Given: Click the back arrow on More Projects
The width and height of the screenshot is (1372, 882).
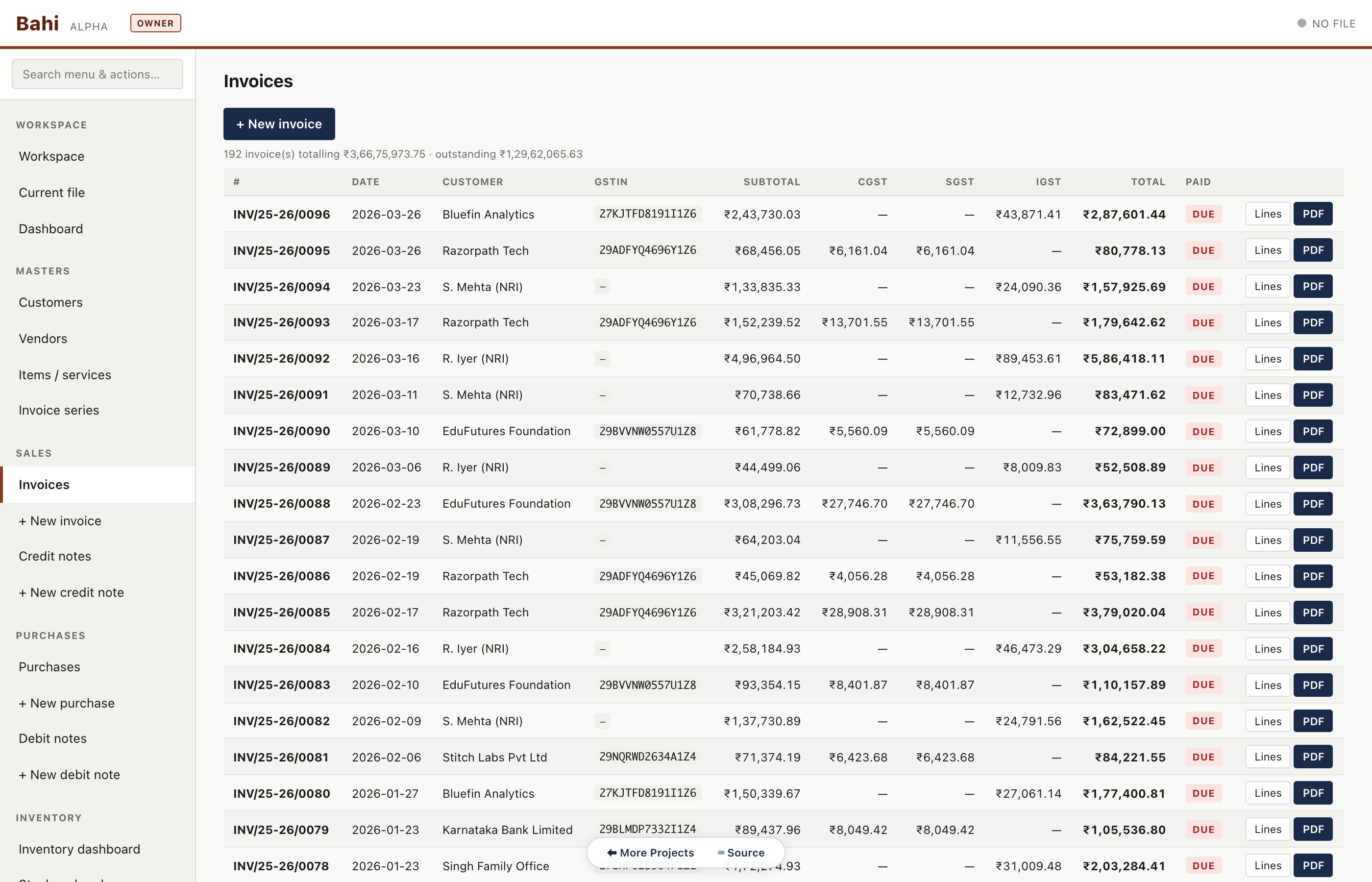Looking at the screenshot, I should [612, 852].
